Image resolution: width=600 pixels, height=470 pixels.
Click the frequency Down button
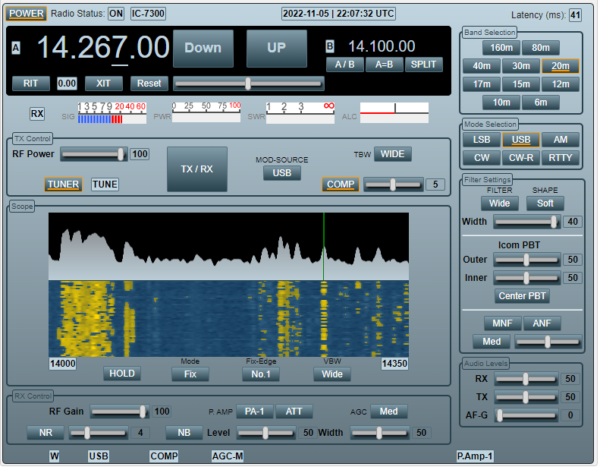click(203, 48)
